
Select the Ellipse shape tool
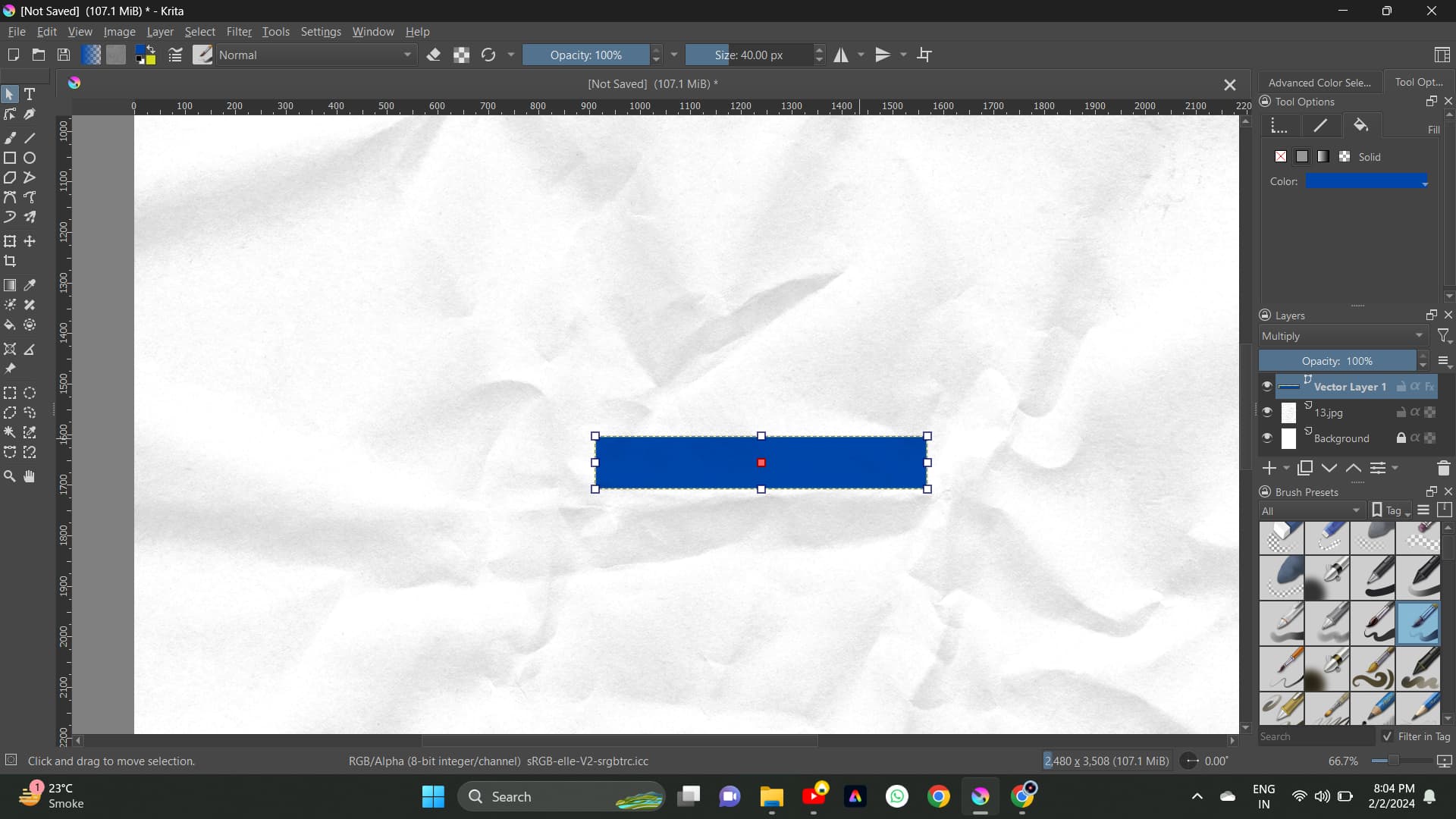(30, 158)
